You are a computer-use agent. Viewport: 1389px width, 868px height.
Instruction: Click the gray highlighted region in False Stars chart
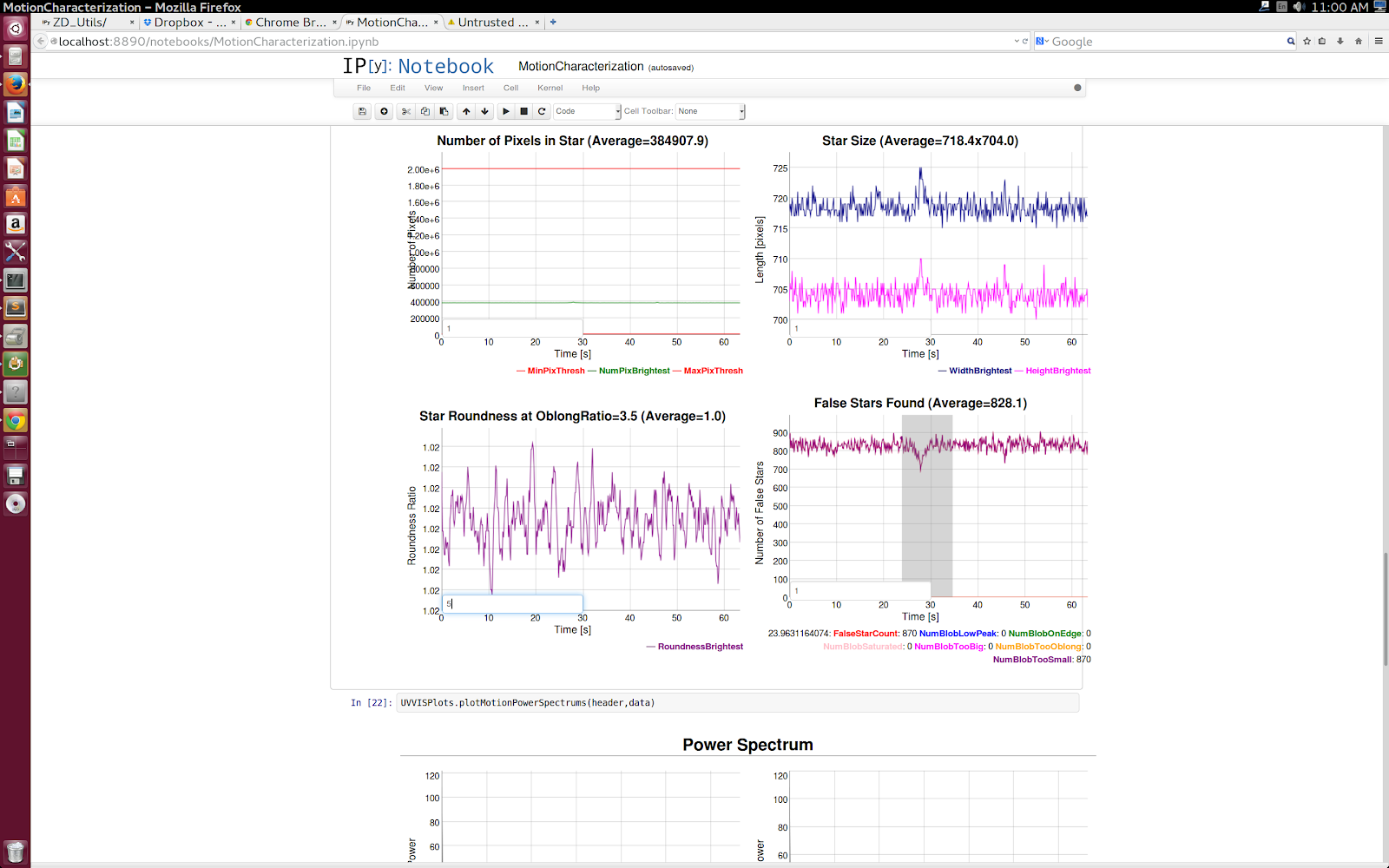click(x=927, y=506)
